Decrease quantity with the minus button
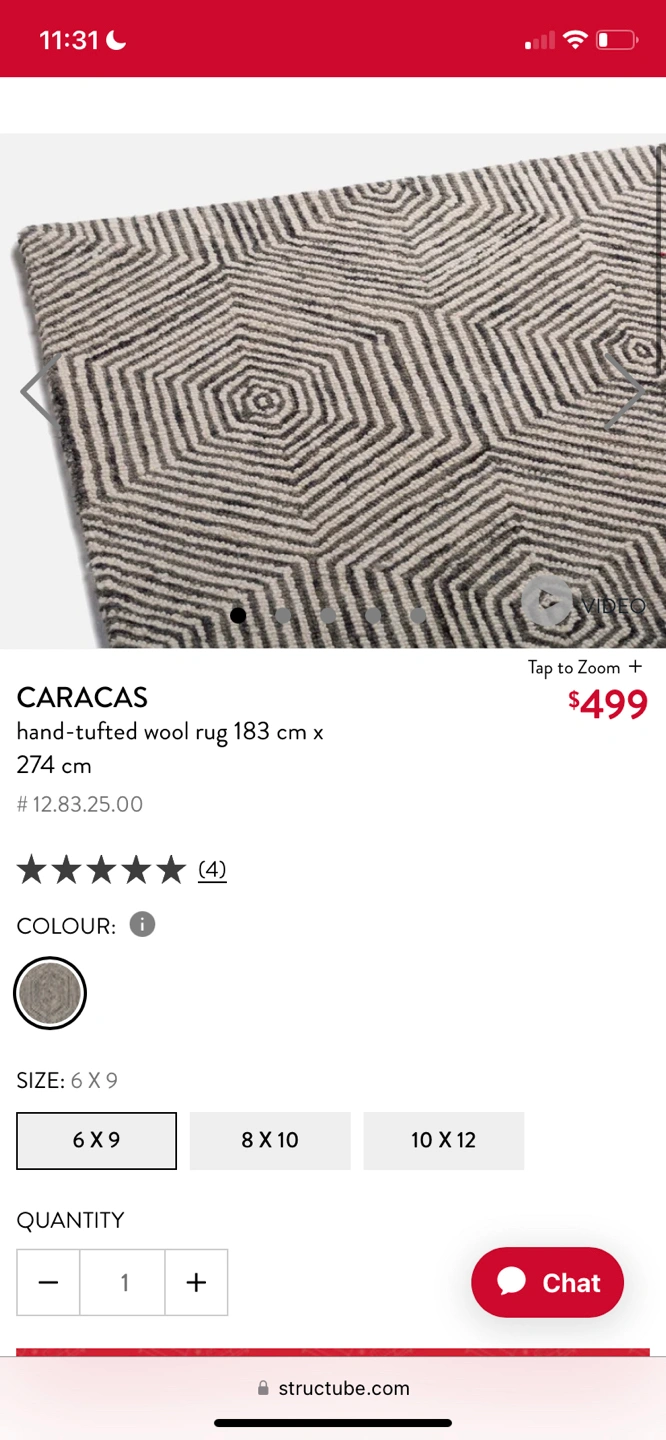The image size is (666, 1440). point(48,1282)
